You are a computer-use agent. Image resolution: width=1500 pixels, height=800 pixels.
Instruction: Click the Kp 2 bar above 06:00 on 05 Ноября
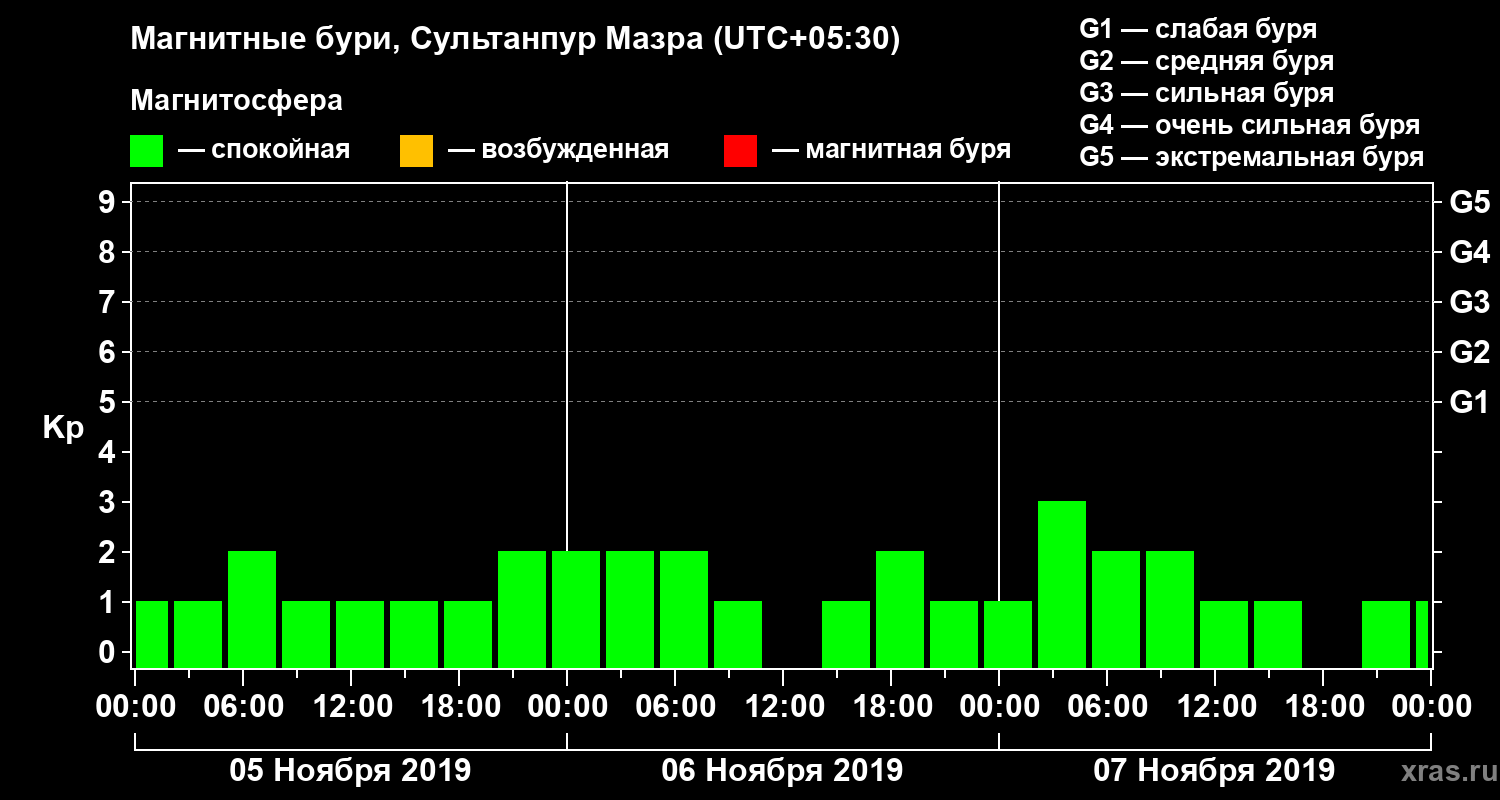252,609
